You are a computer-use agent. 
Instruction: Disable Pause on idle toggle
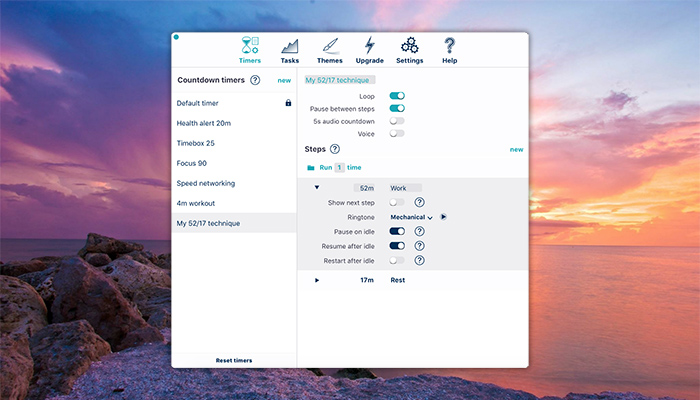(x=397, y=231)
